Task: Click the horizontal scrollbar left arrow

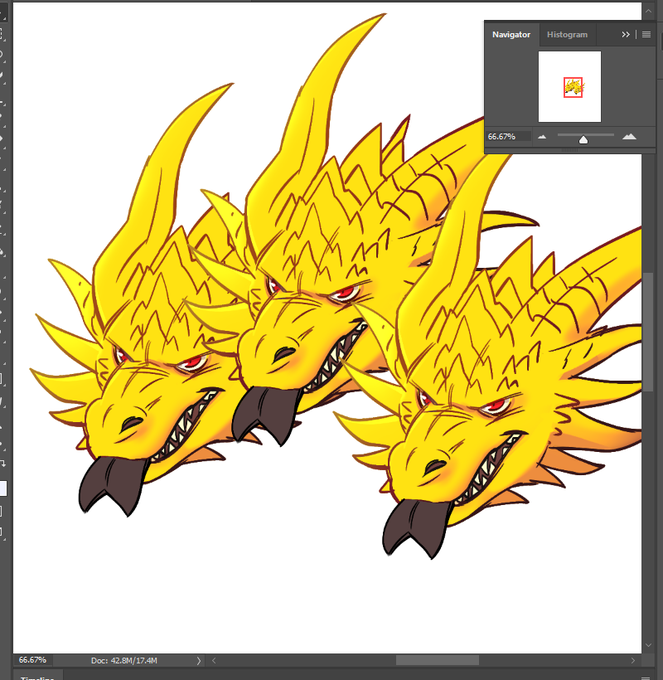Action: (213, 660)
